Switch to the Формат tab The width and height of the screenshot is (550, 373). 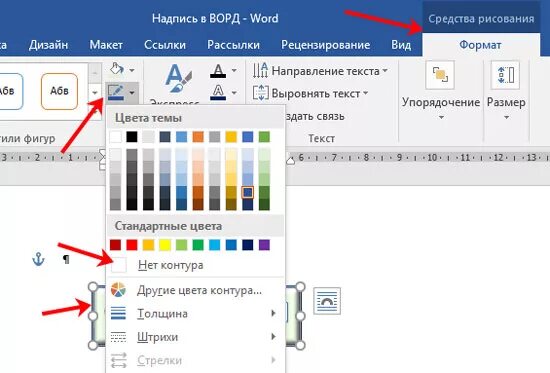click(x=480, y=45)
